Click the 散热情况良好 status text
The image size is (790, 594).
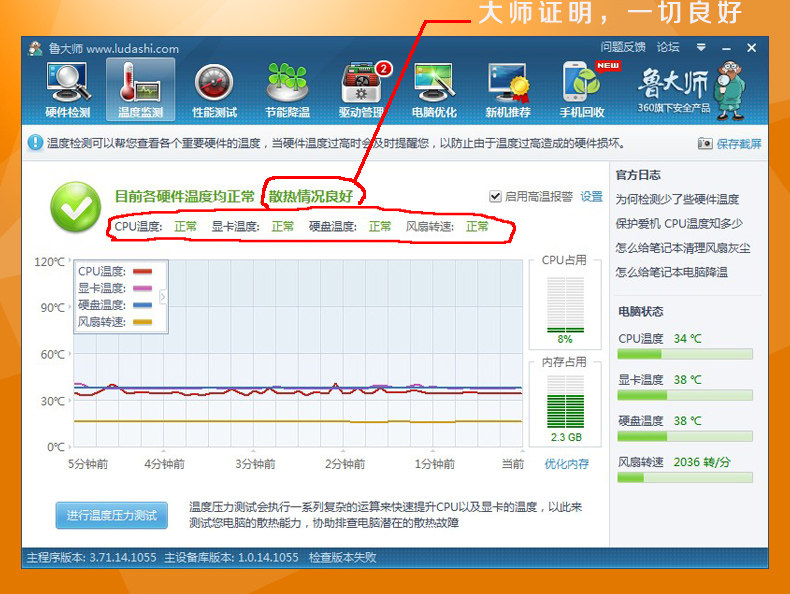click(x=310, y=196)
